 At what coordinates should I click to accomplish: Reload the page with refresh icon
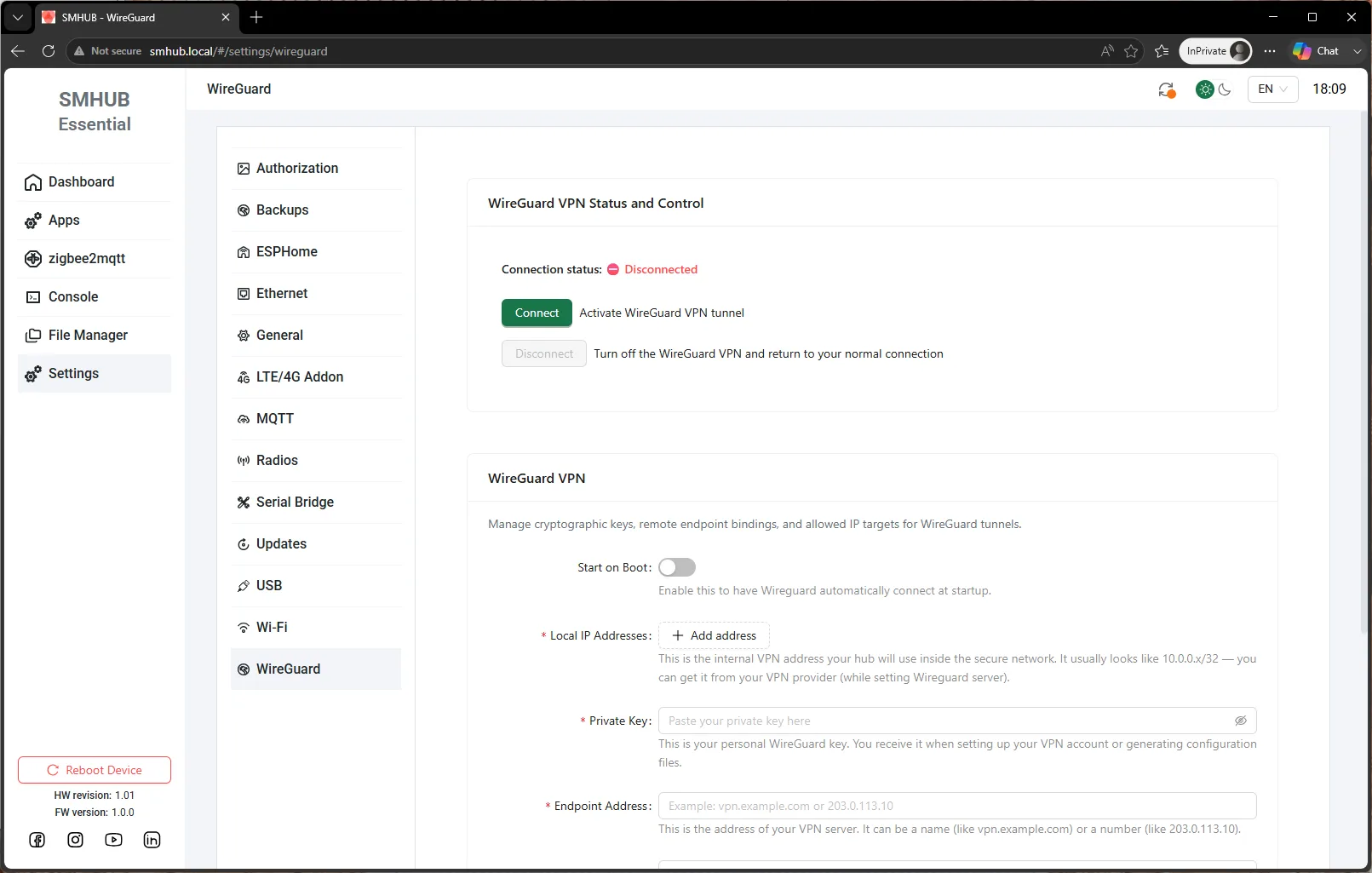(49, 51)
